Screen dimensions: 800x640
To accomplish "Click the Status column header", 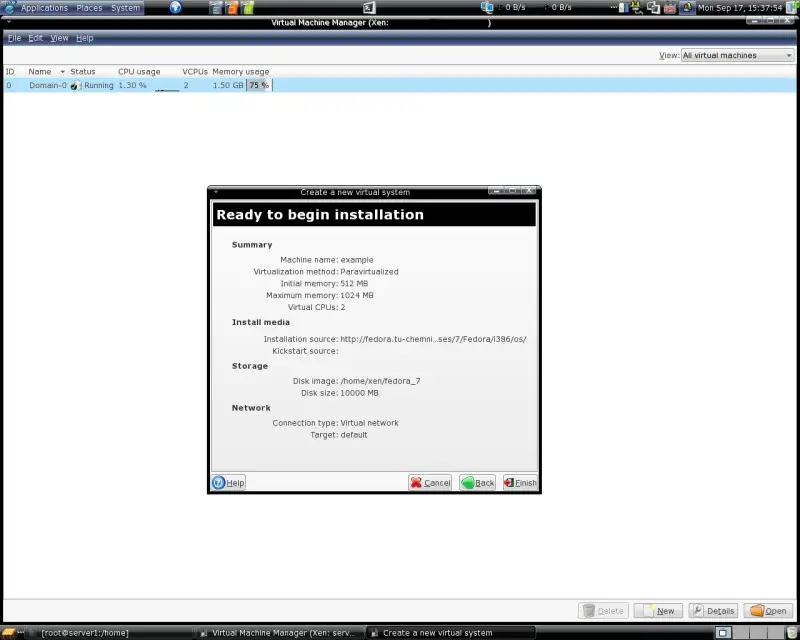I will click(83, 71).
